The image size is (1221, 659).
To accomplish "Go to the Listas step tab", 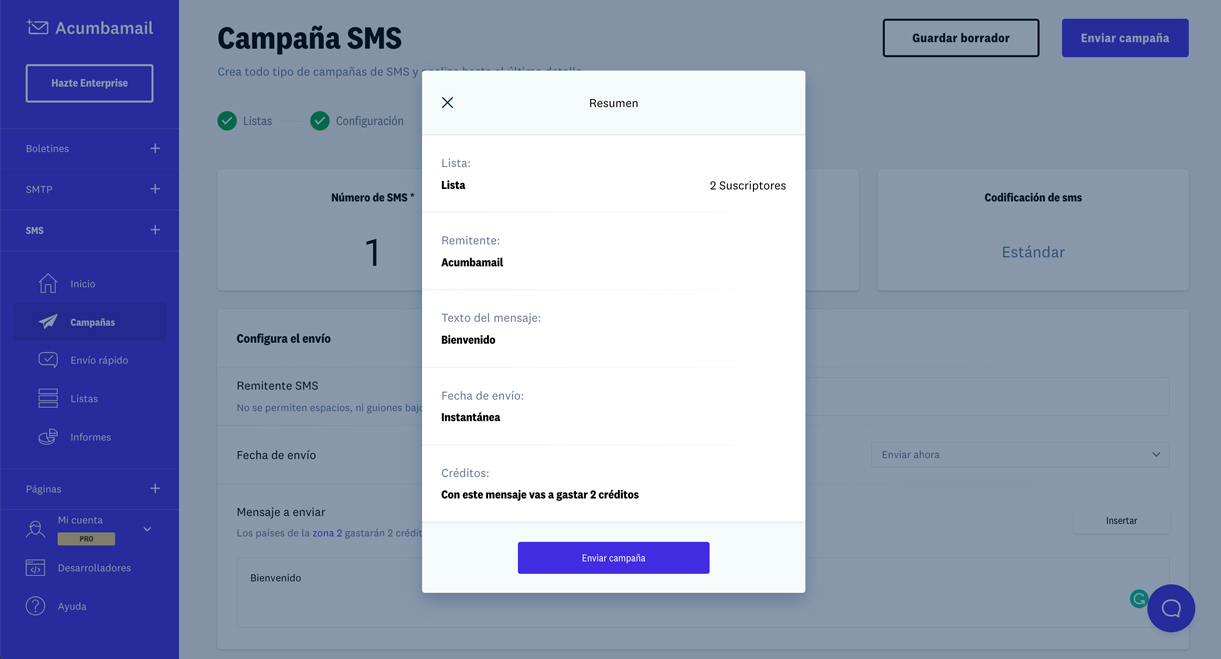I will 245,121.
